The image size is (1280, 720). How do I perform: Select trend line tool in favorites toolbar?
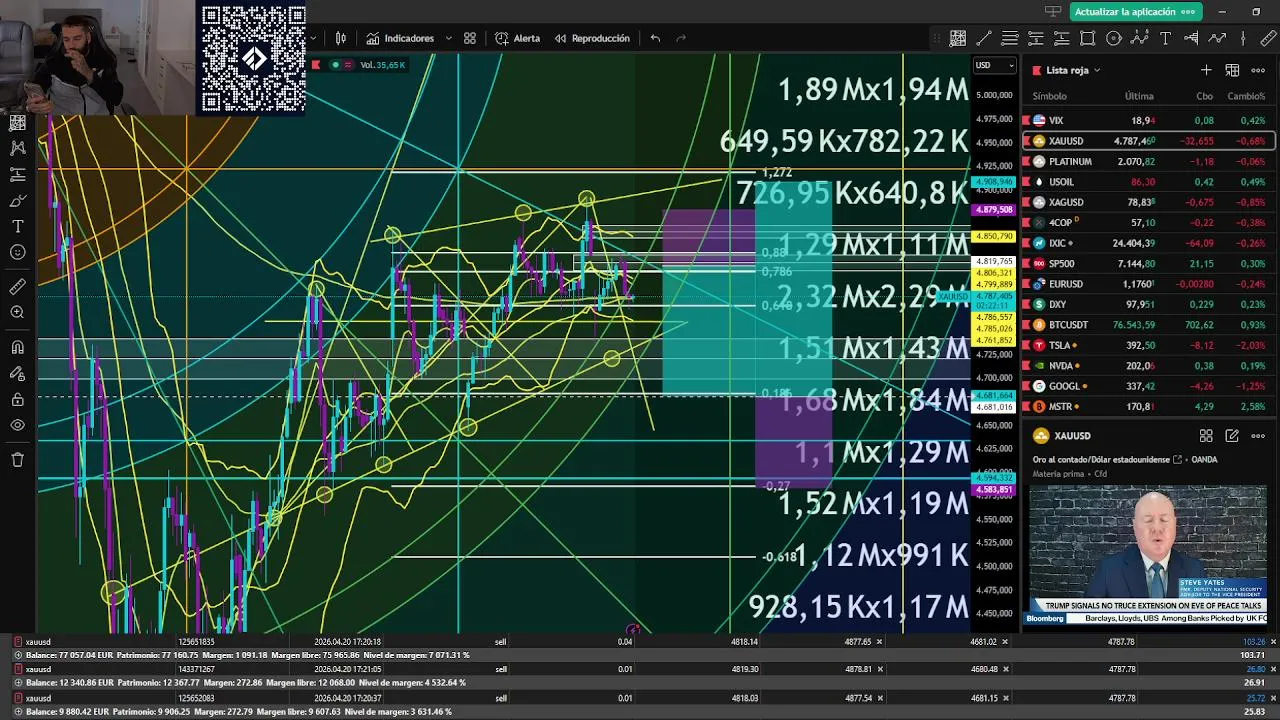pyautogui.click(x=984, y=38)
